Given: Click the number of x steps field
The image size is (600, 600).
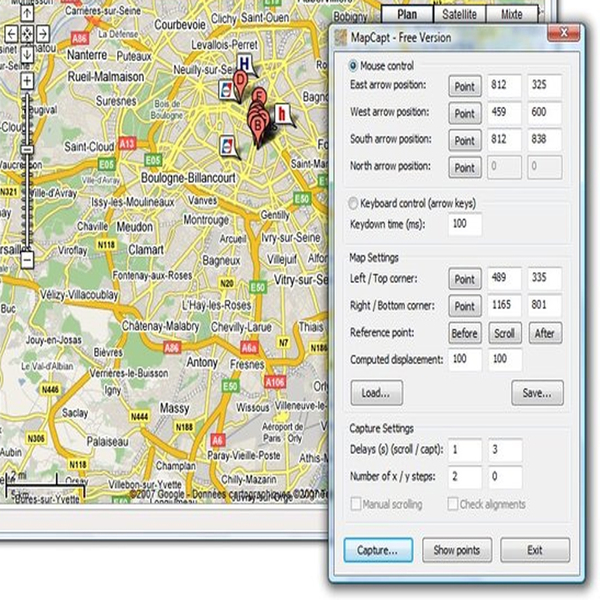Looking at the screenshot, I should pos(465,477).
